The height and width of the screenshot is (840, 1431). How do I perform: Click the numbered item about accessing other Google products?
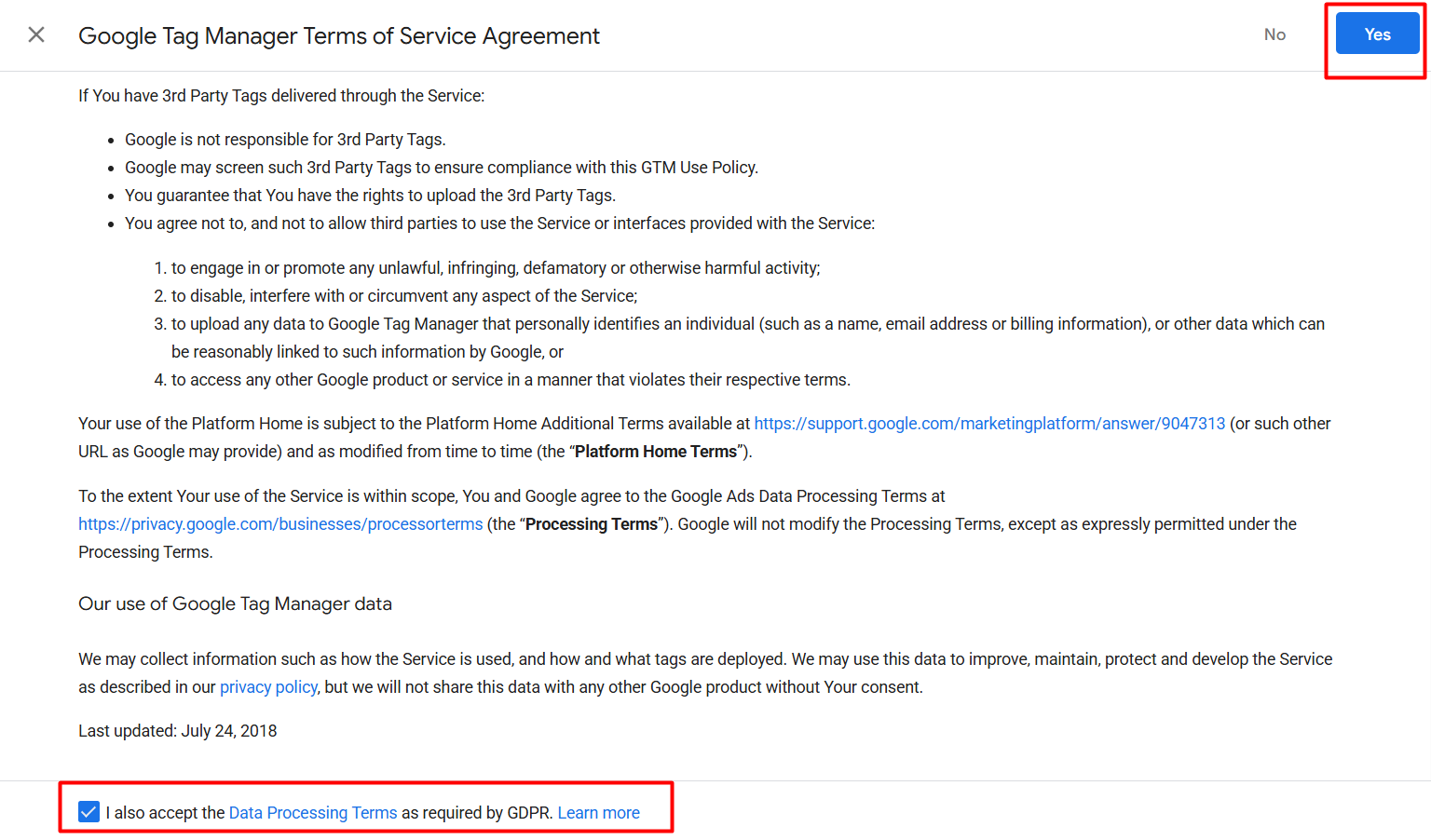(510, 380)
